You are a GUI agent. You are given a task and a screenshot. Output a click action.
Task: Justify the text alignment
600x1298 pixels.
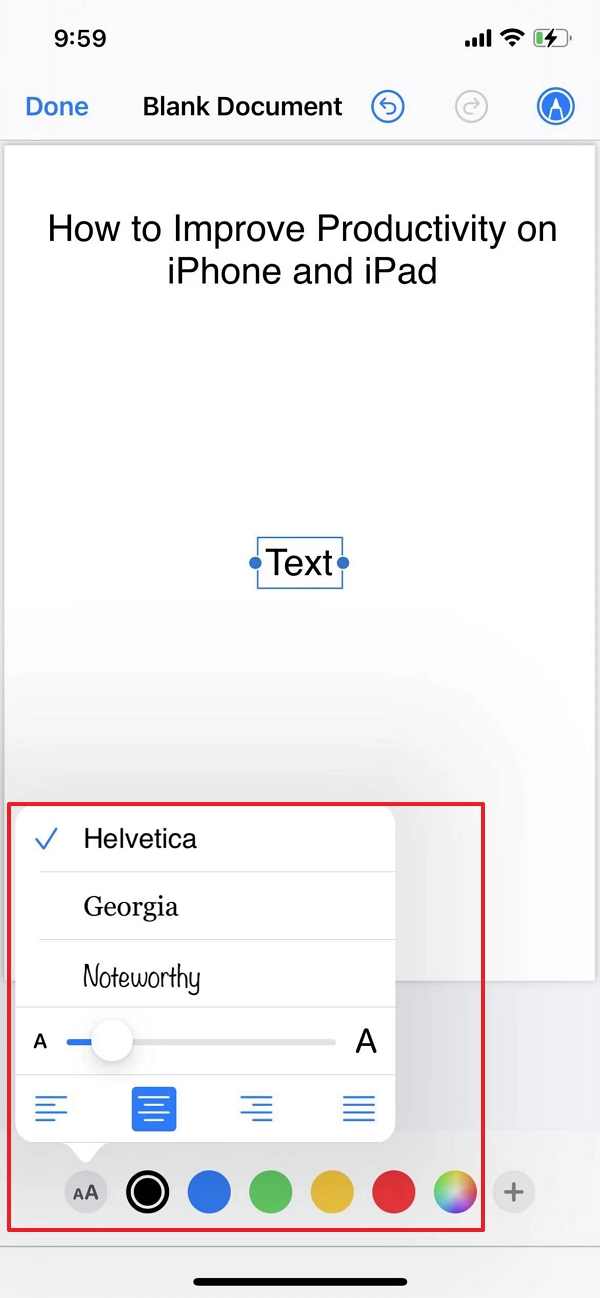click(358, 1108)
